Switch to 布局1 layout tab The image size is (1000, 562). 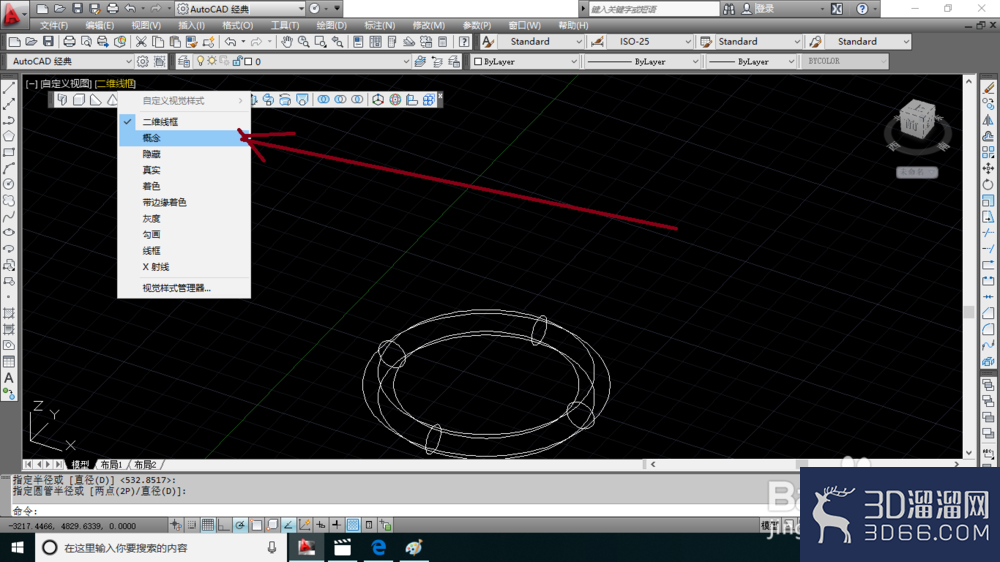pos(111,464)
